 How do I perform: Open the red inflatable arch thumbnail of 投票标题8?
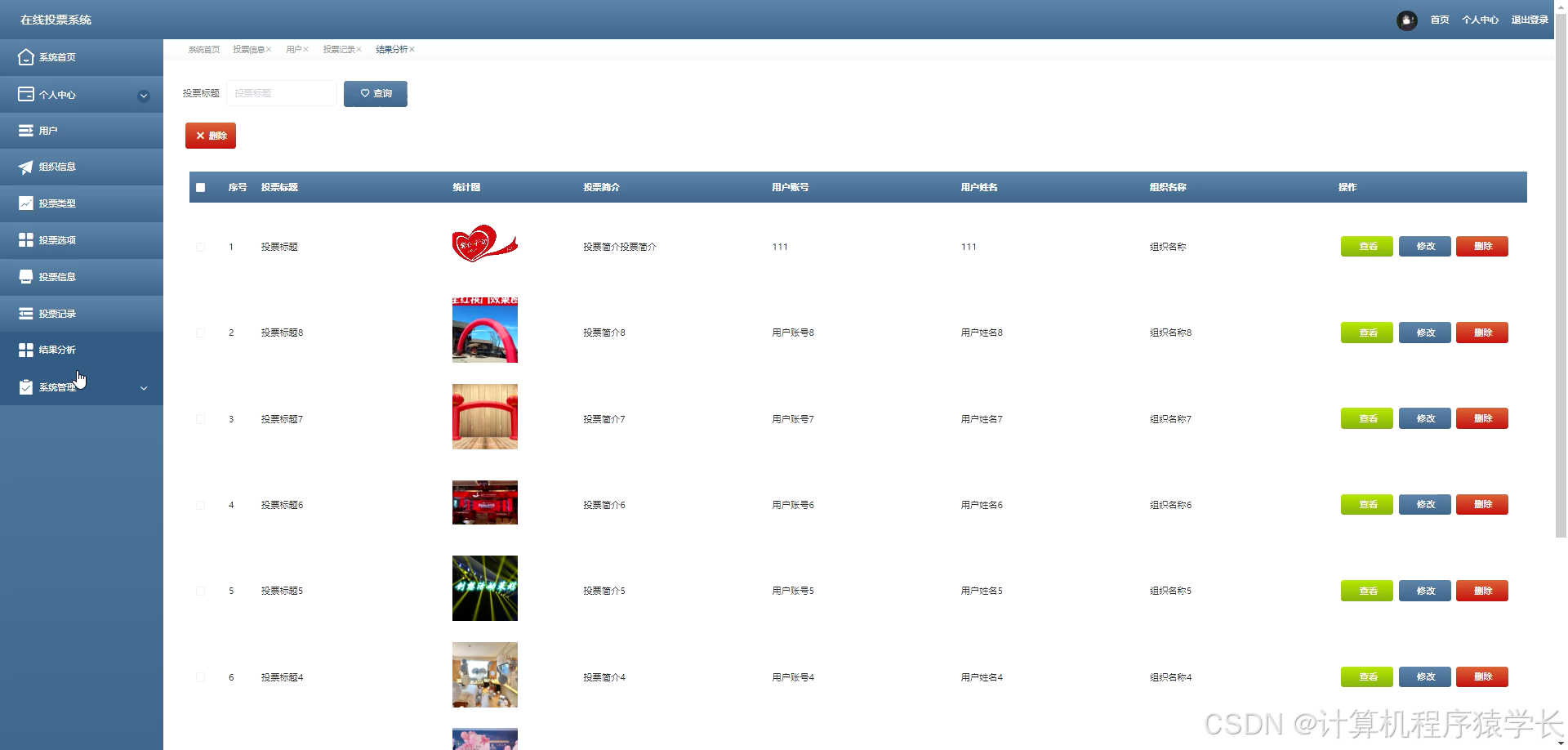(485, 330)
